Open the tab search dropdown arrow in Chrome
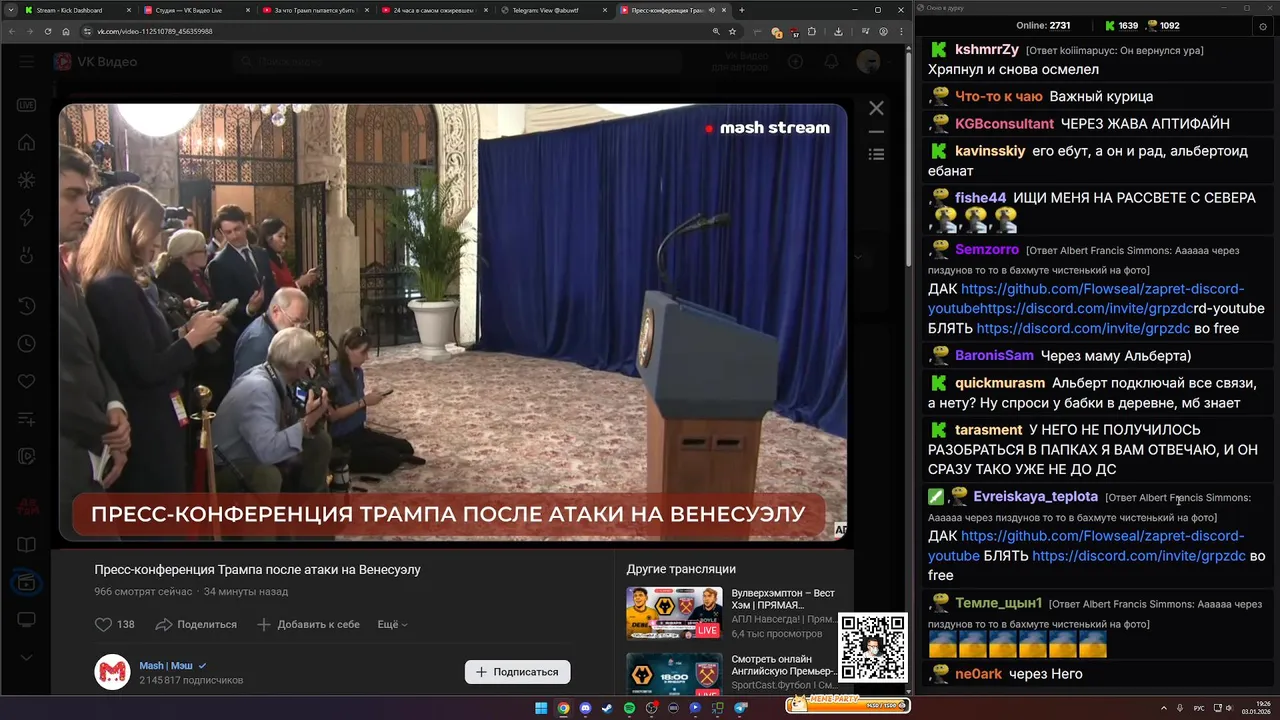 click(x=9, y=10)
